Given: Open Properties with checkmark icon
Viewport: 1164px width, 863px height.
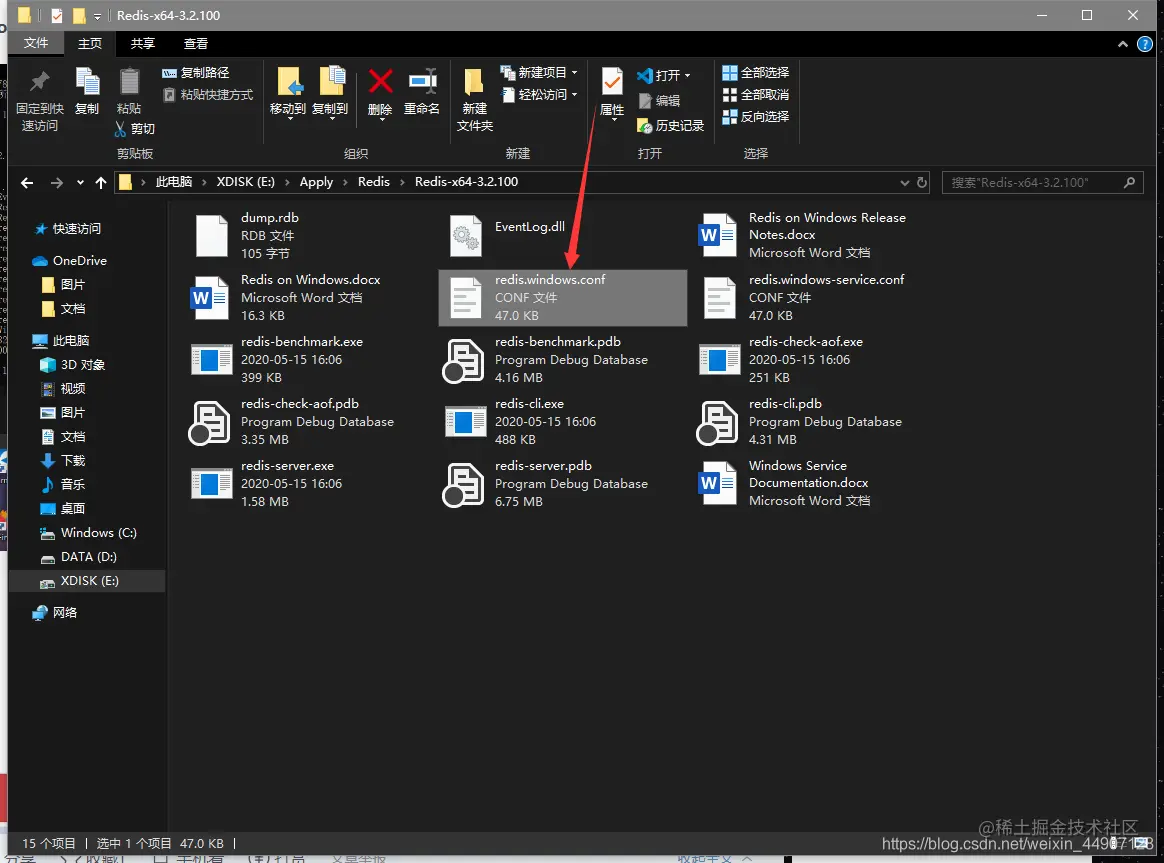Looking at the screenshot, I should point(612,93).
